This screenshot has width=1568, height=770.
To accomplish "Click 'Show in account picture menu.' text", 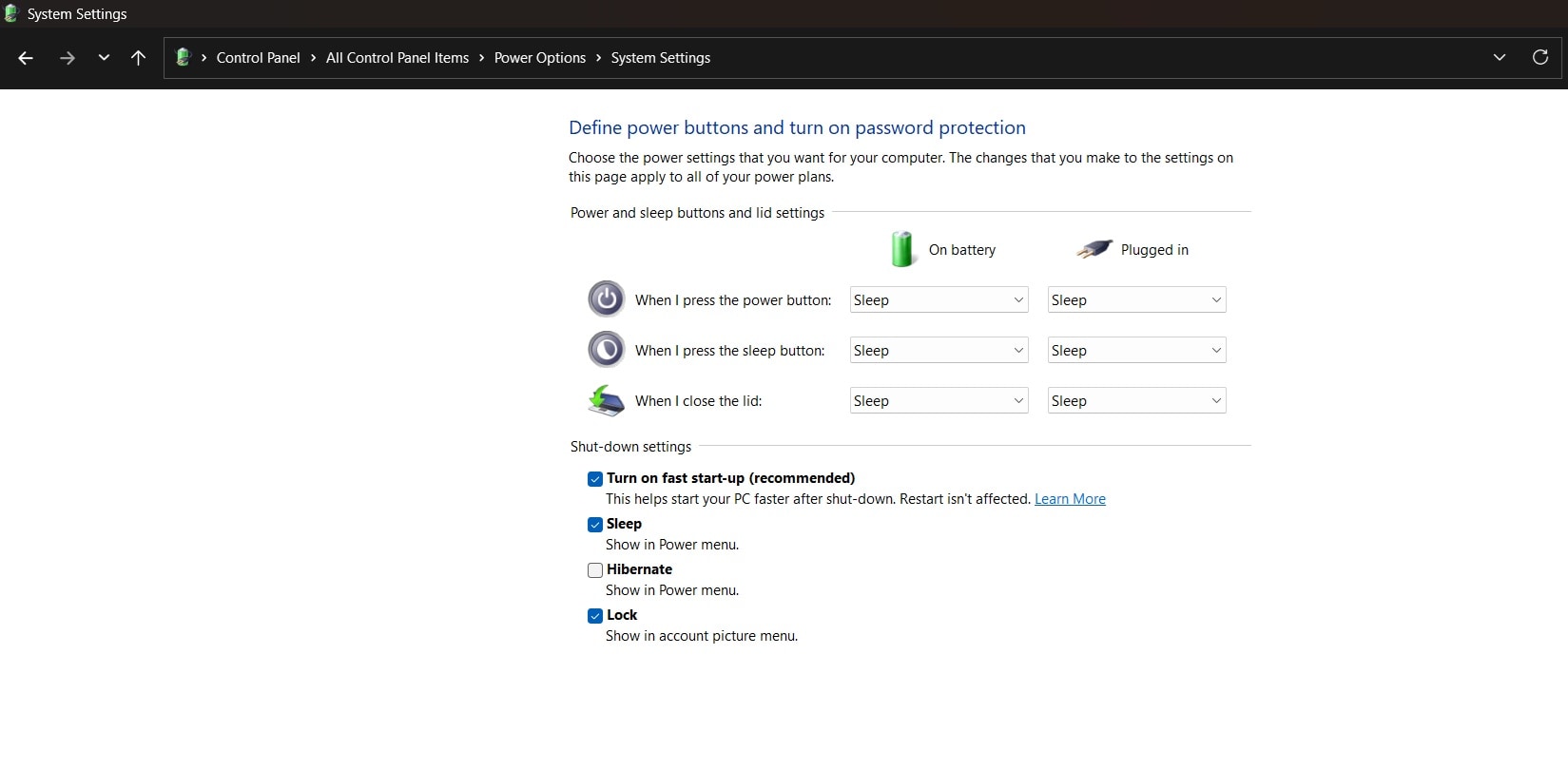I will 702,636.
